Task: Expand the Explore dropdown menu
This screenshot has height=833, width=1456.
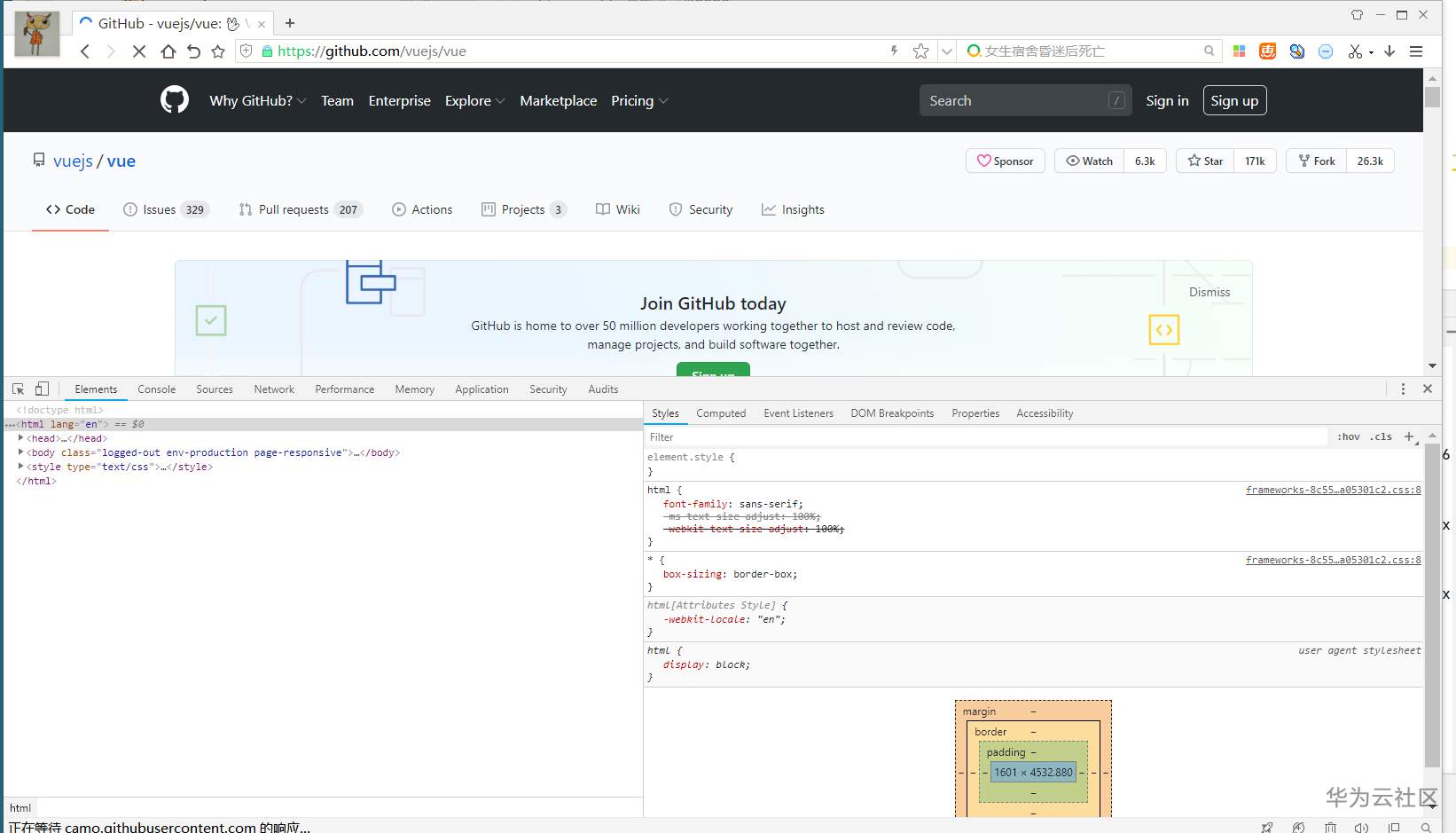Action: 474,100
